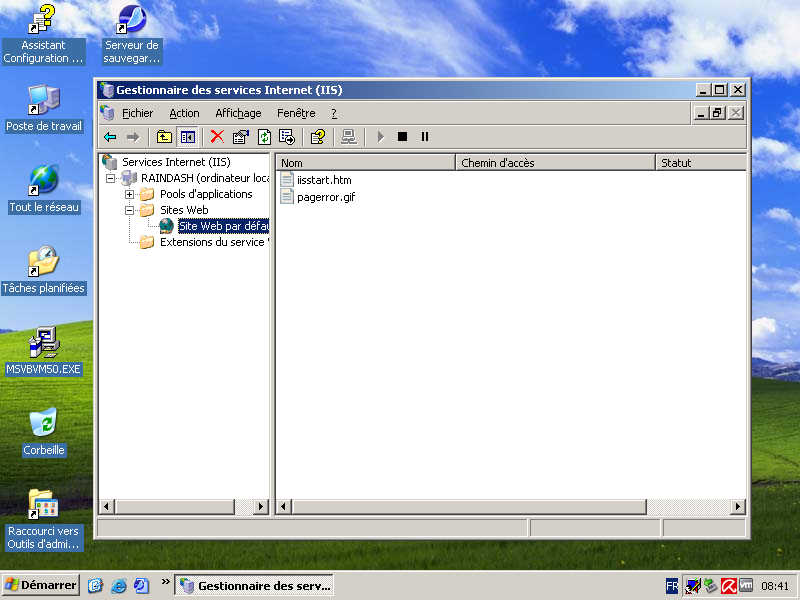Collapse the Sites Web node
The width and height of the screenshot is (800, 600).
129,209
